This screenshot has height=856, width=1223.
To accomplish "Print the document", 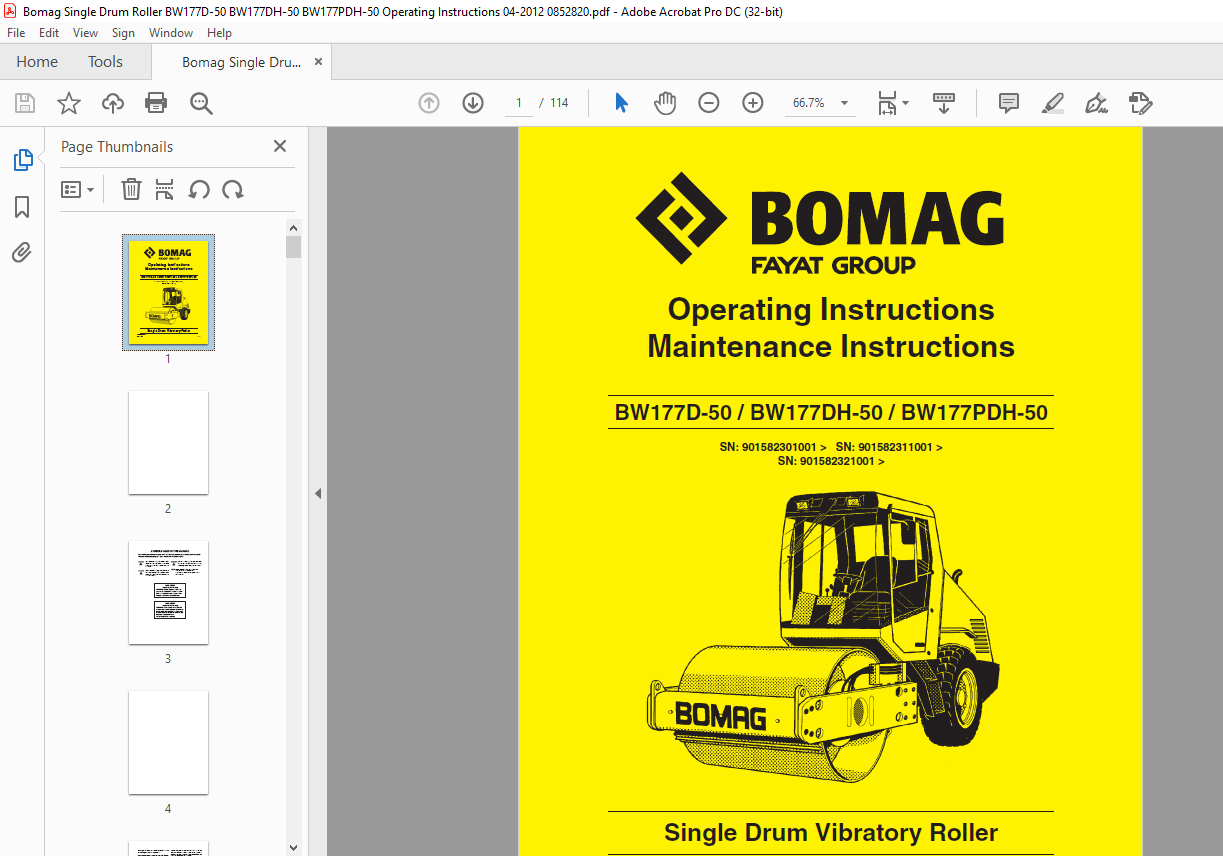I will (156, 103).
